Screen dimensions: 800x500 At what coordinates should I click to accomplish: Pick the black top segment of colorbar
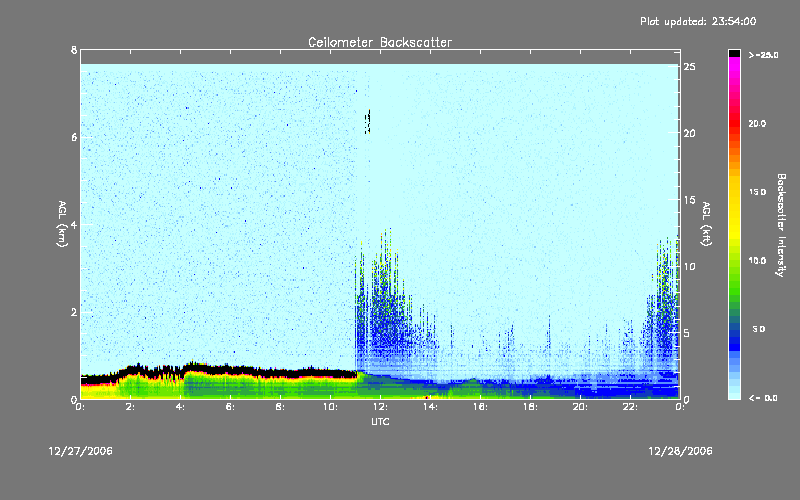[734, 53]
